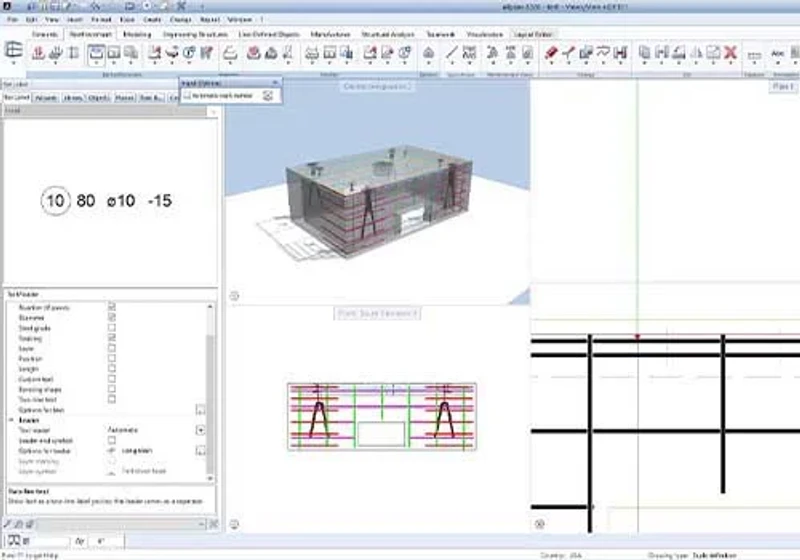Toggle Spacing checkbox

112,338
